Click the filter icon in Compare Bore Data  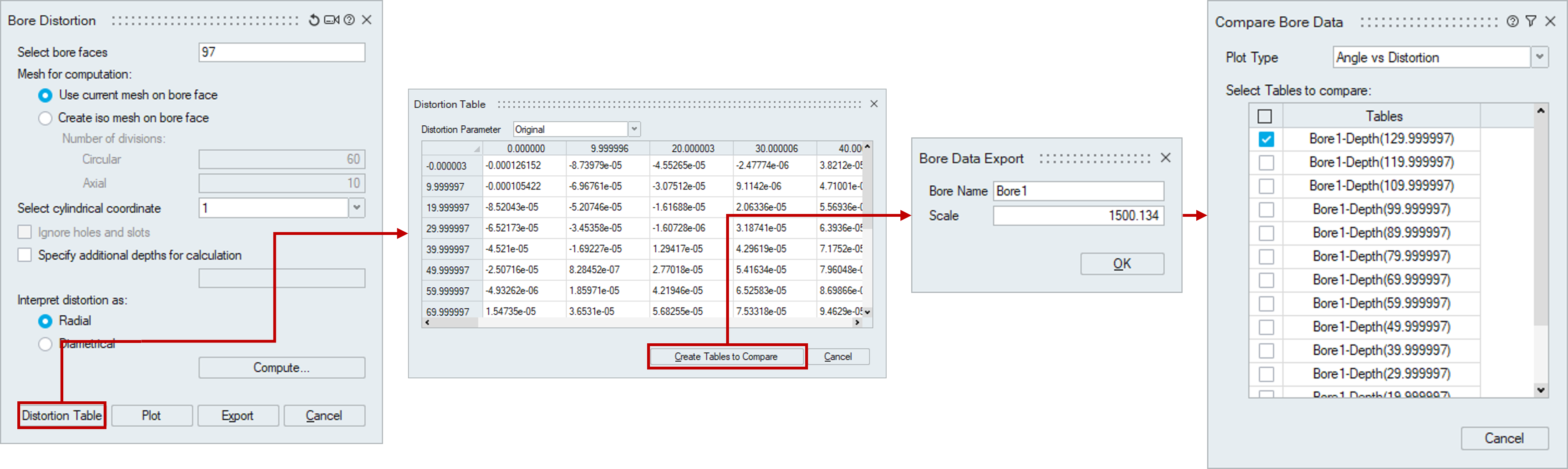click(1531, 21)
